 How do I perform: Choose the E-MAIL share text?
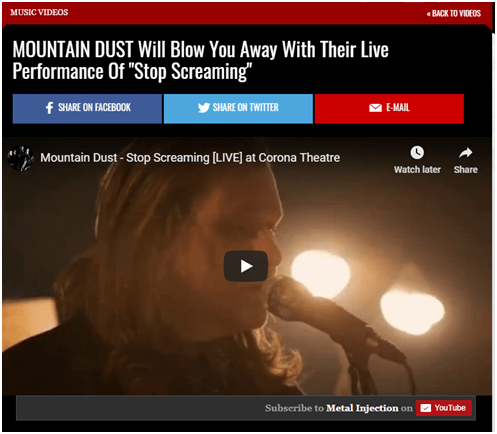pos(398,107)
